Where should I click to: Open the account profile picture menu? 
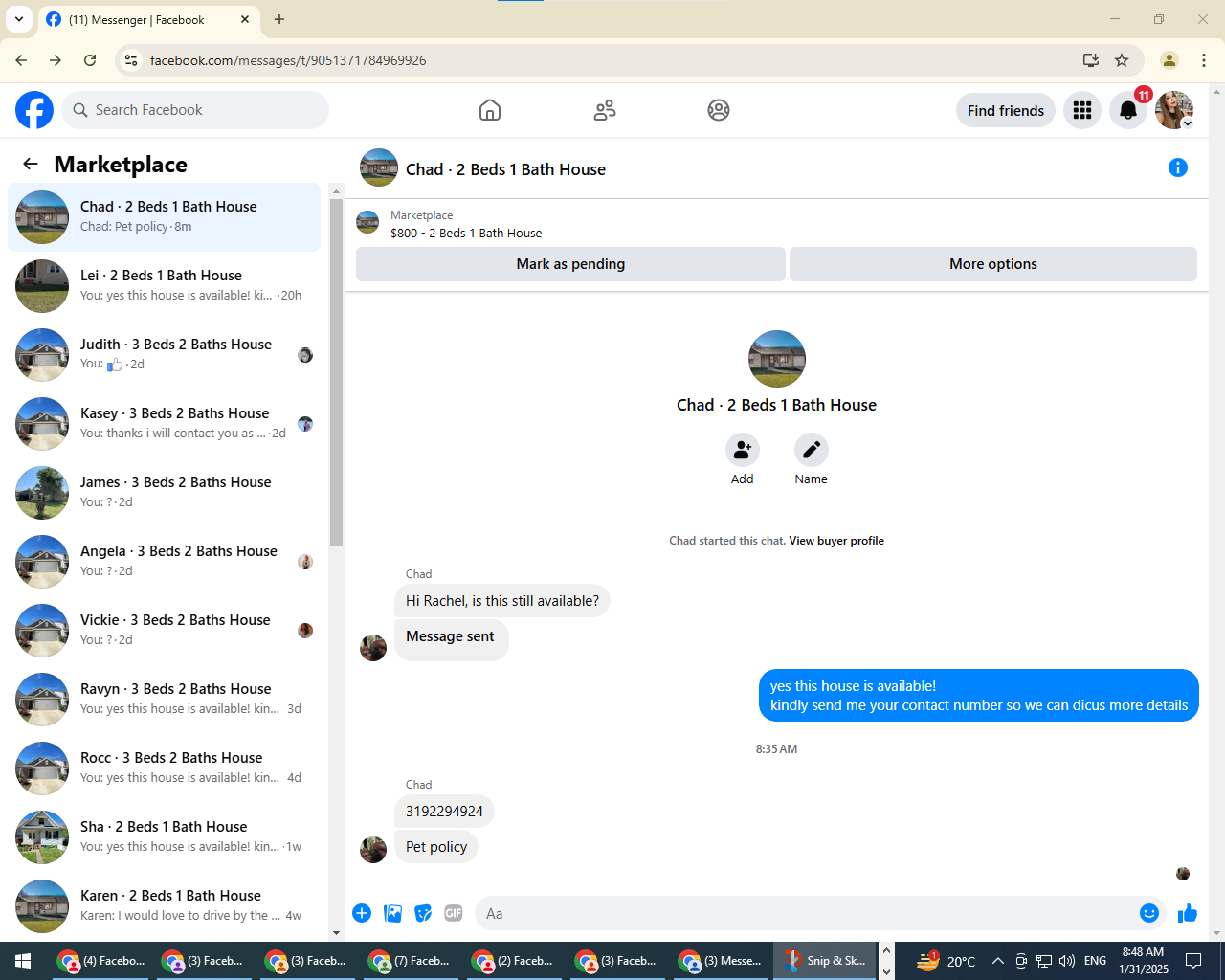(1174, 110)
